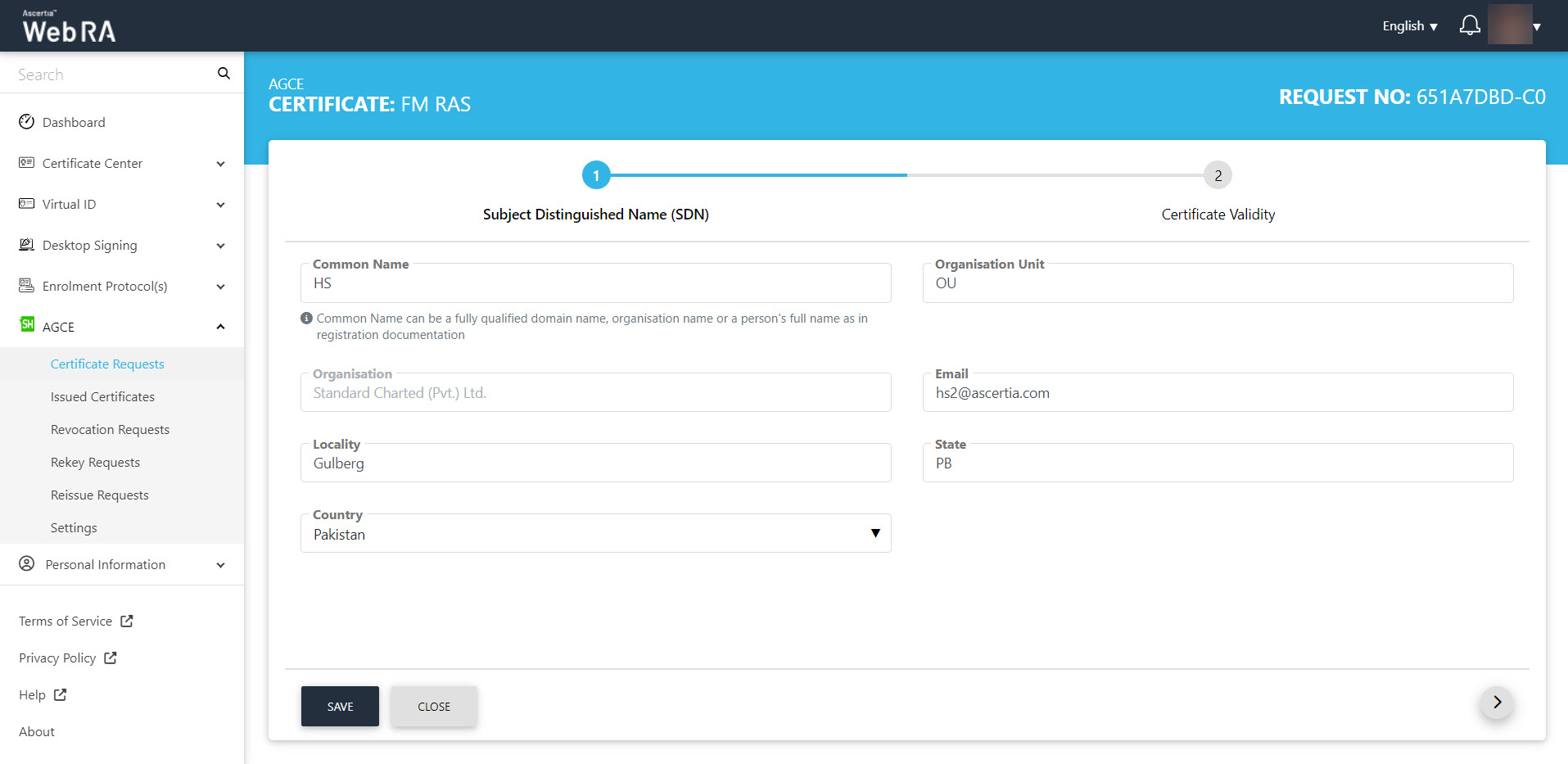
Task: Select Issued Certificates in sidebar
Action: 102,396
